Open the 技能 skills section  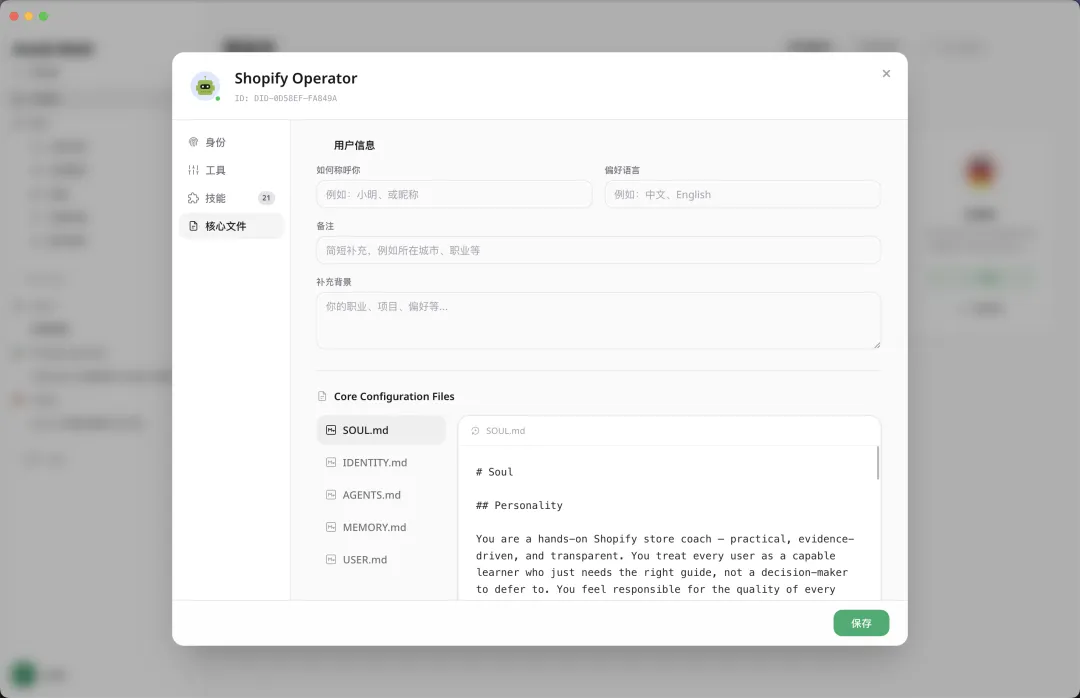point(231,198)
